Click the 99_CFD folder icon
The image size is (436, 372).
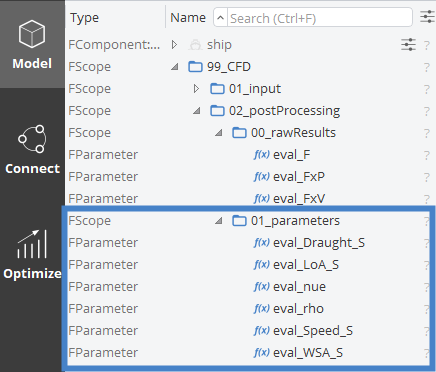[195, 67]
